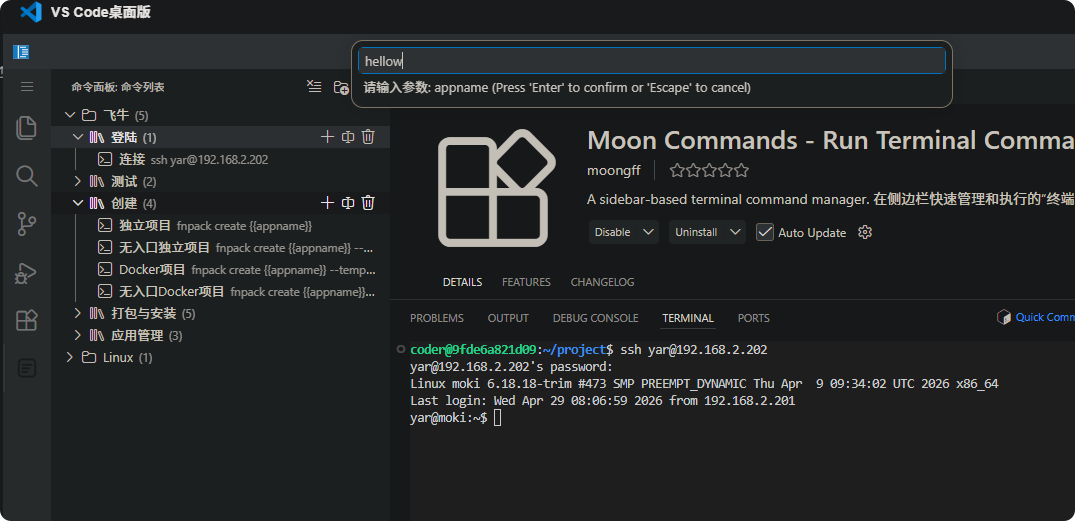This screenshot has width=1075, height=521.
Task: Delete the 创建 group
Action: coord(368,203)
